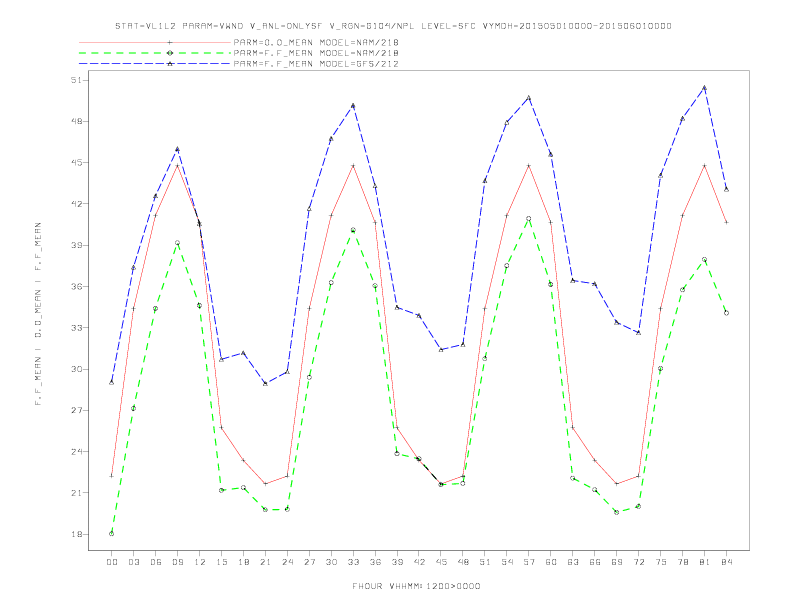792x612 pixels.
Task: Click the chart title starting with STAT=VL1L2
Action: (x=393, y=26)
